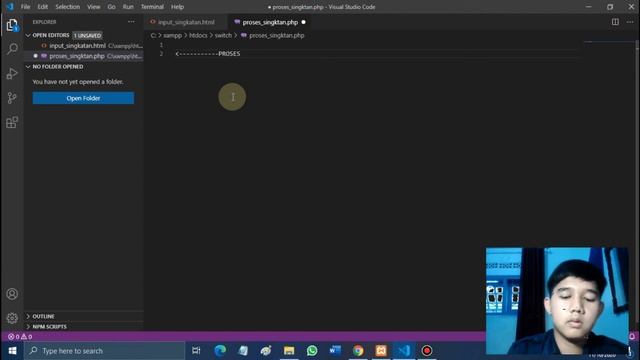Viewport: 640px width, 360px height.
Task: Click the red screen recorder taskbar icon
Action: 427,351
